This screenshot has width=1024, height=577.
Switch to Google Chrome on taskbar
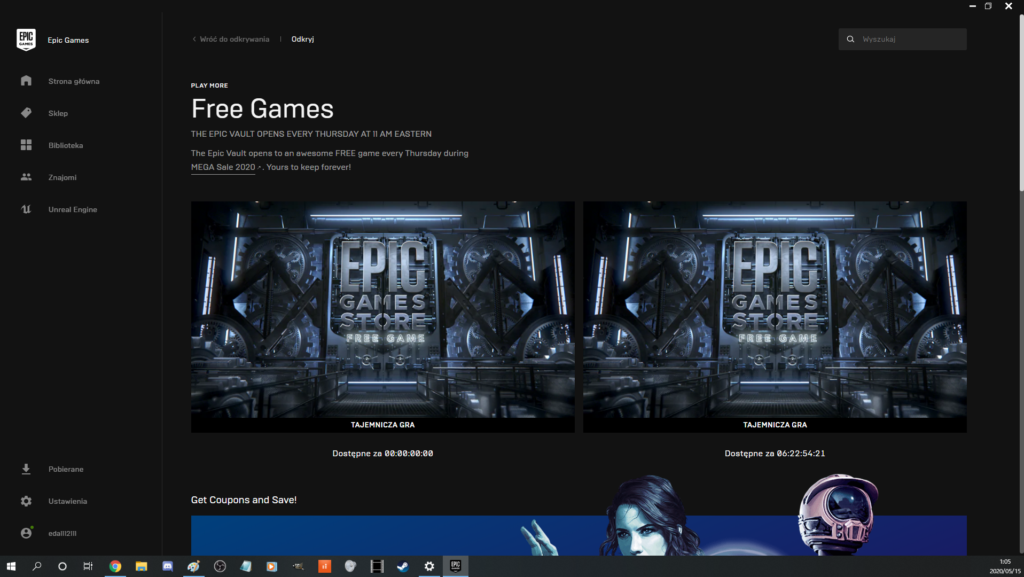[x=115, y=567]
